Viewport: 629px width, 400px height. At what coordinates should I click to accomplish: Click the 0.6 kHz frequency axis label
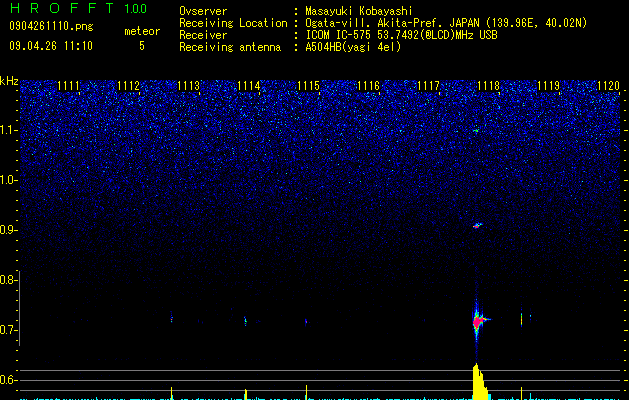point(9,380)
